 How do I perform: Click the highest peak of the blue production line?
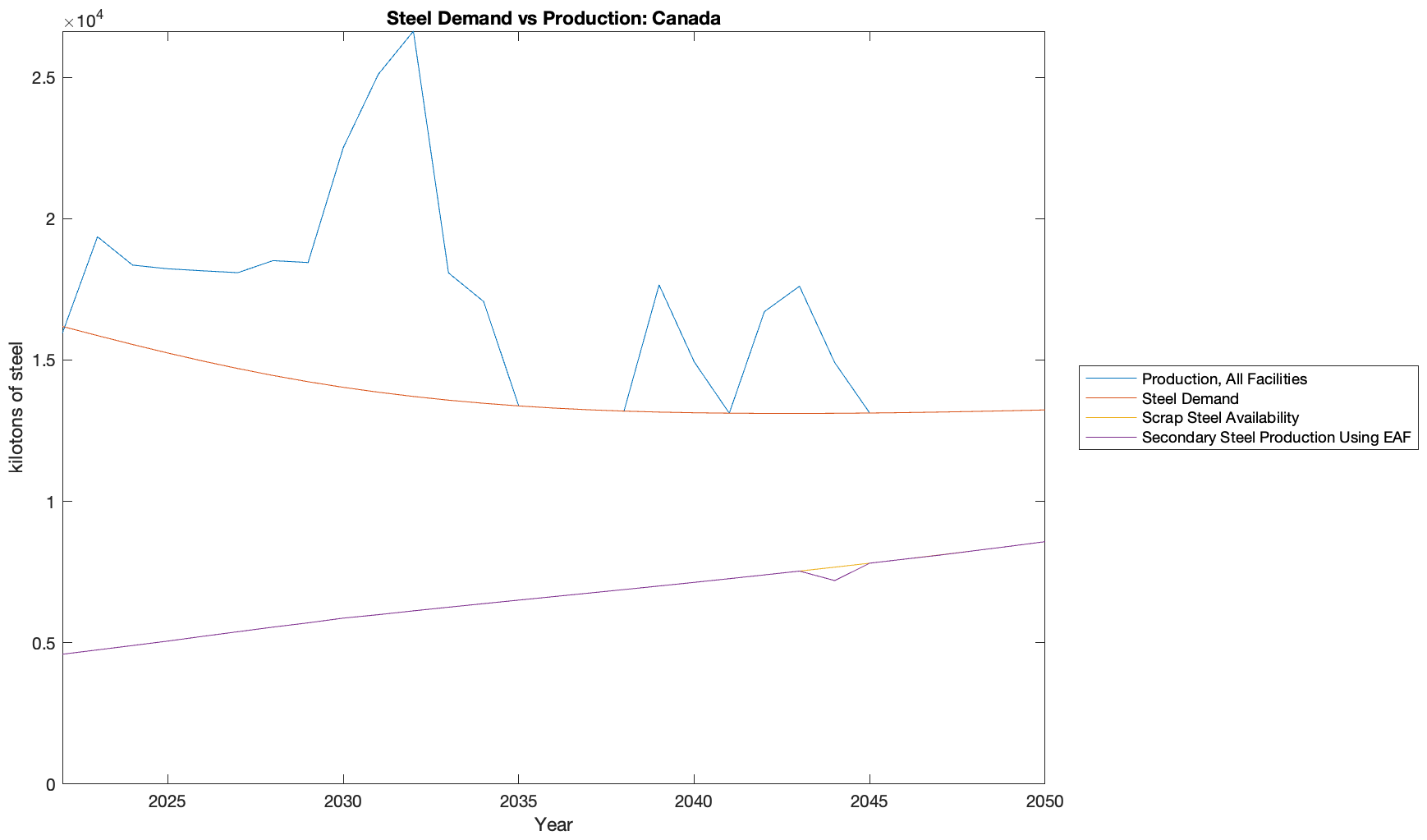413,33
